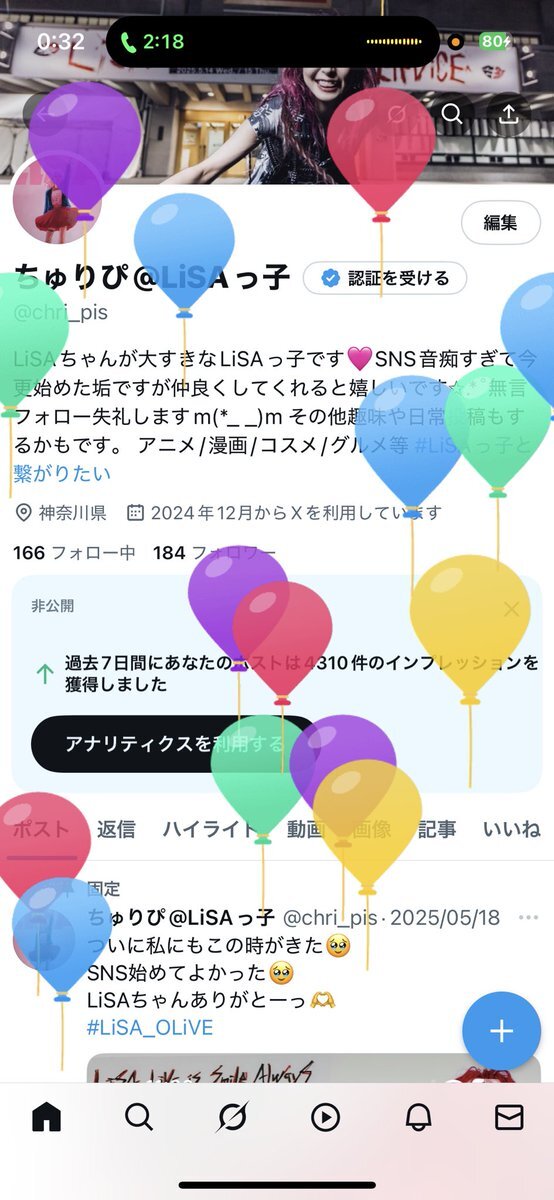Image resolution: width=554 pixels, height=1200 pixels.
Task: Open direct messages envelope icon
Action: tap(510, 1117)
